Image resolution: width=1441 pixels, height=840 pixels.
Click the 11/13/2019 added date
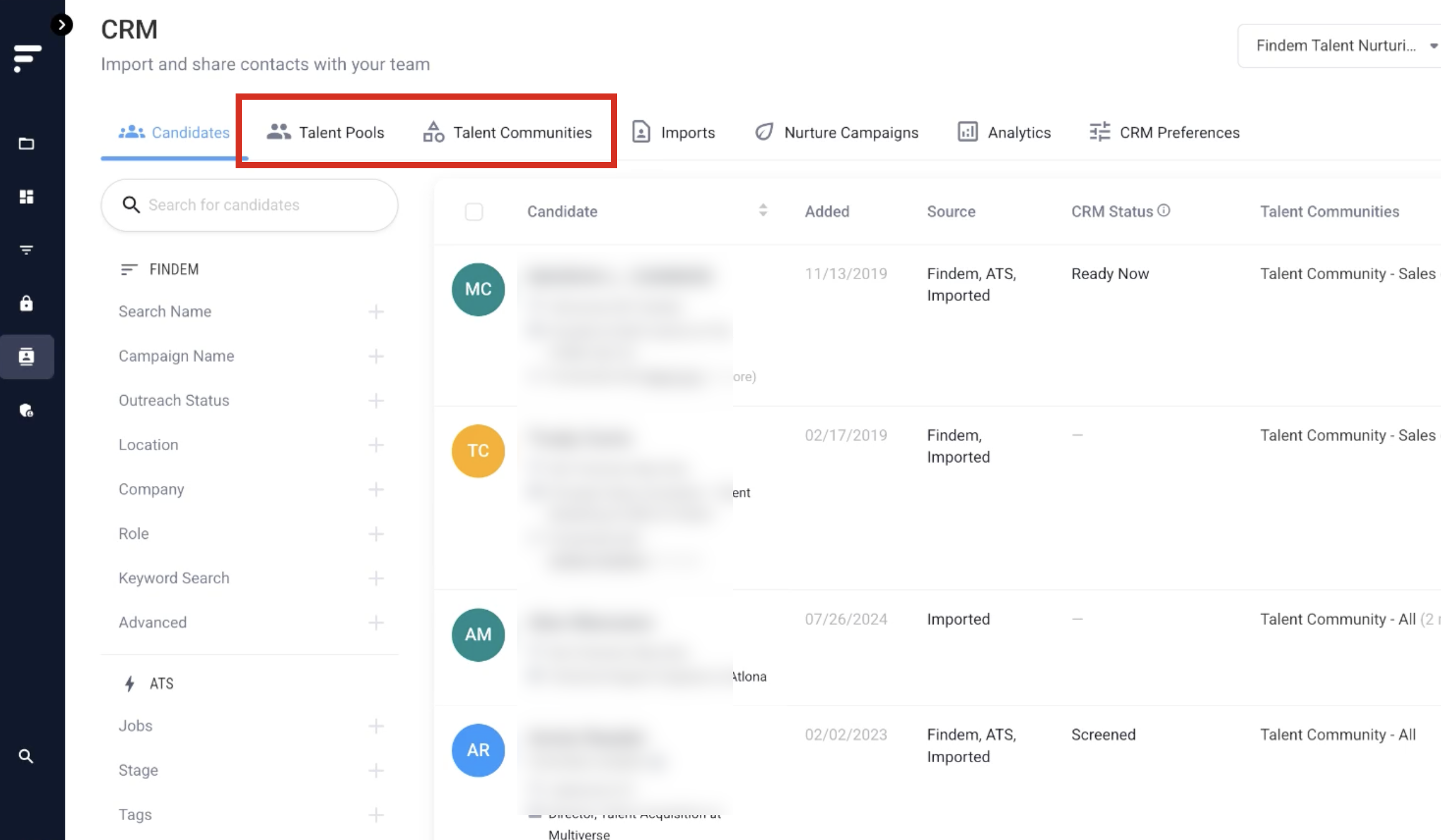point(846,274)
